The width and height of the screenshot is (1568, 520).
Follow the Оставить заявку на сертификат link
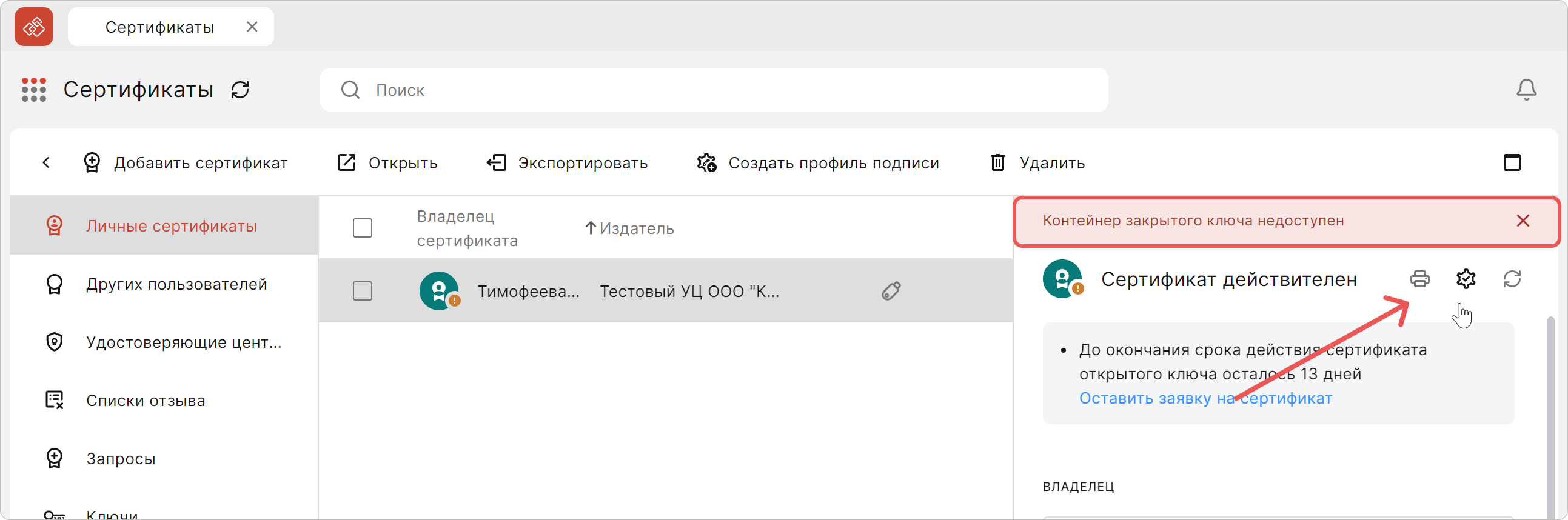(x=1205, y=398)
